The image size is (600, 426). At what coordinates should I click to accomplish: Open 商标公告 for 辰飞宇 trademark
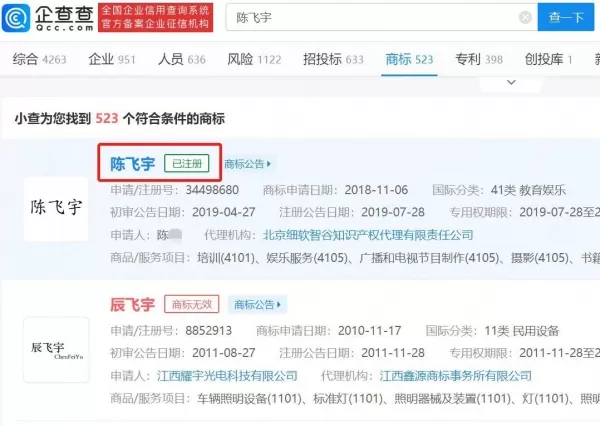click(258, 305)
